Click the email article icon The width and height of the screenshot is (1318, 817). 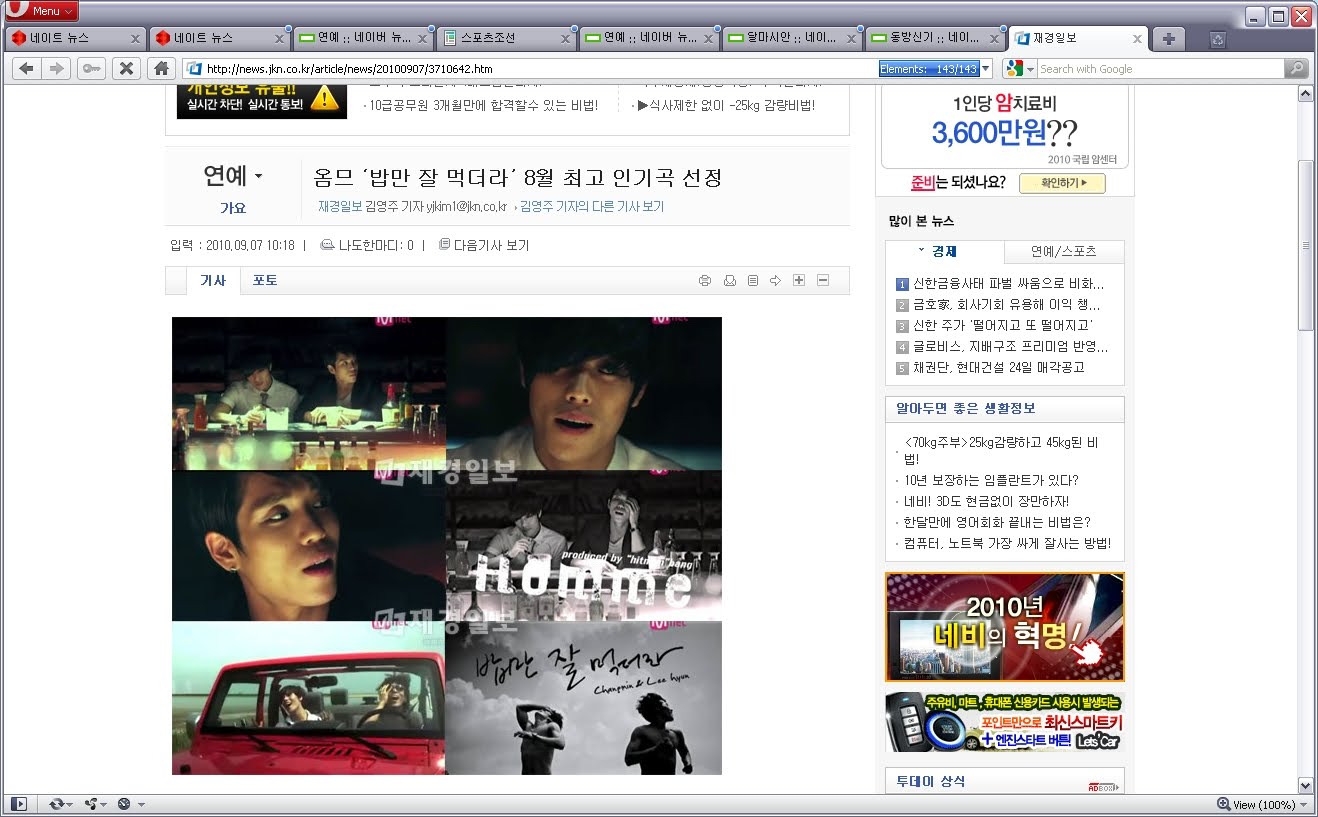[x=730, y=281]
